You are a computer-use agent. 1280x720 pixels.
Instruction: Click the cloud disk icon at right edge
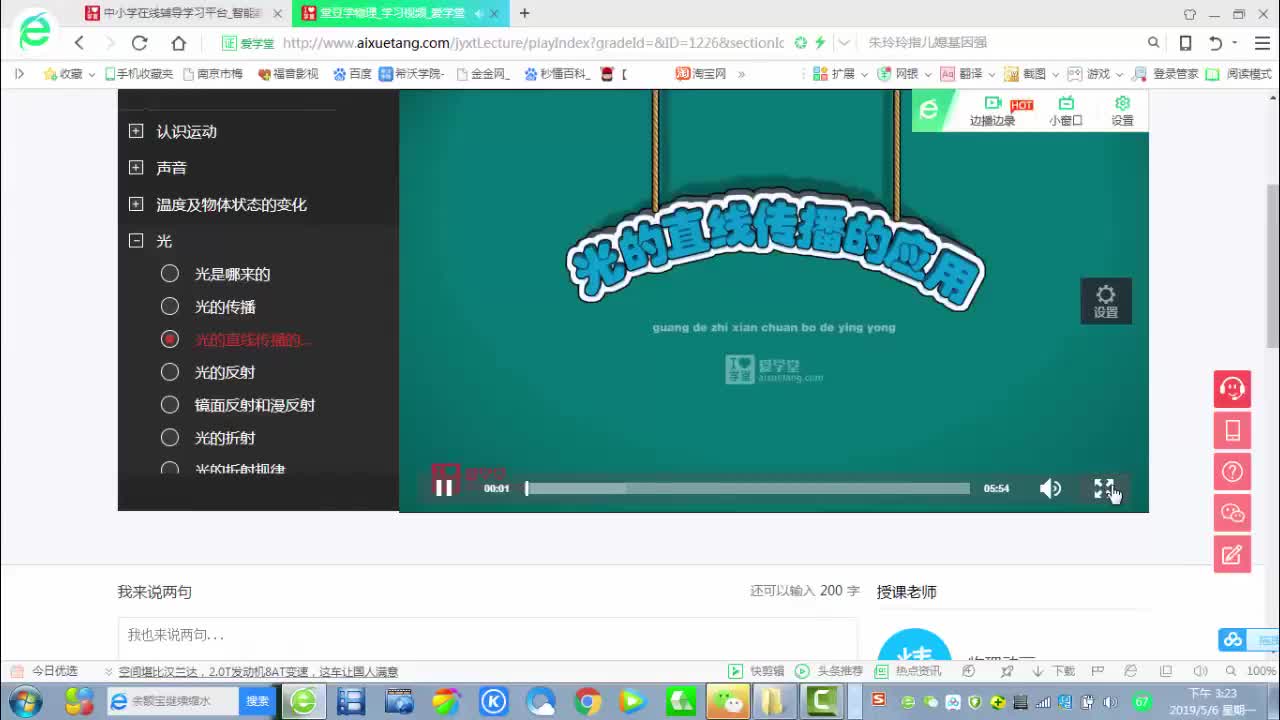(x=1233, y=640)
